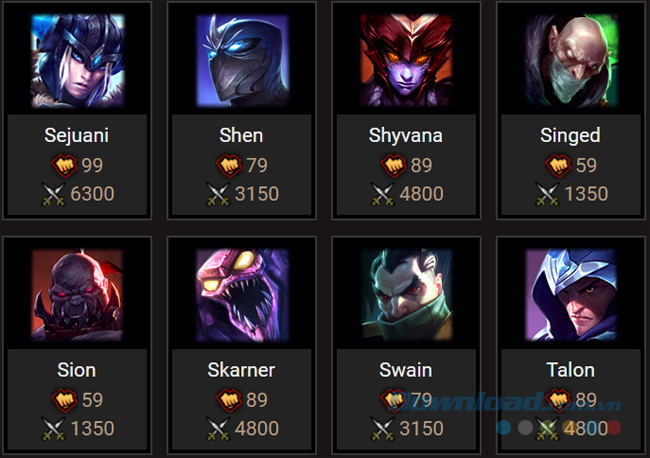Click the fist RP icon under Shyvana

393,165
